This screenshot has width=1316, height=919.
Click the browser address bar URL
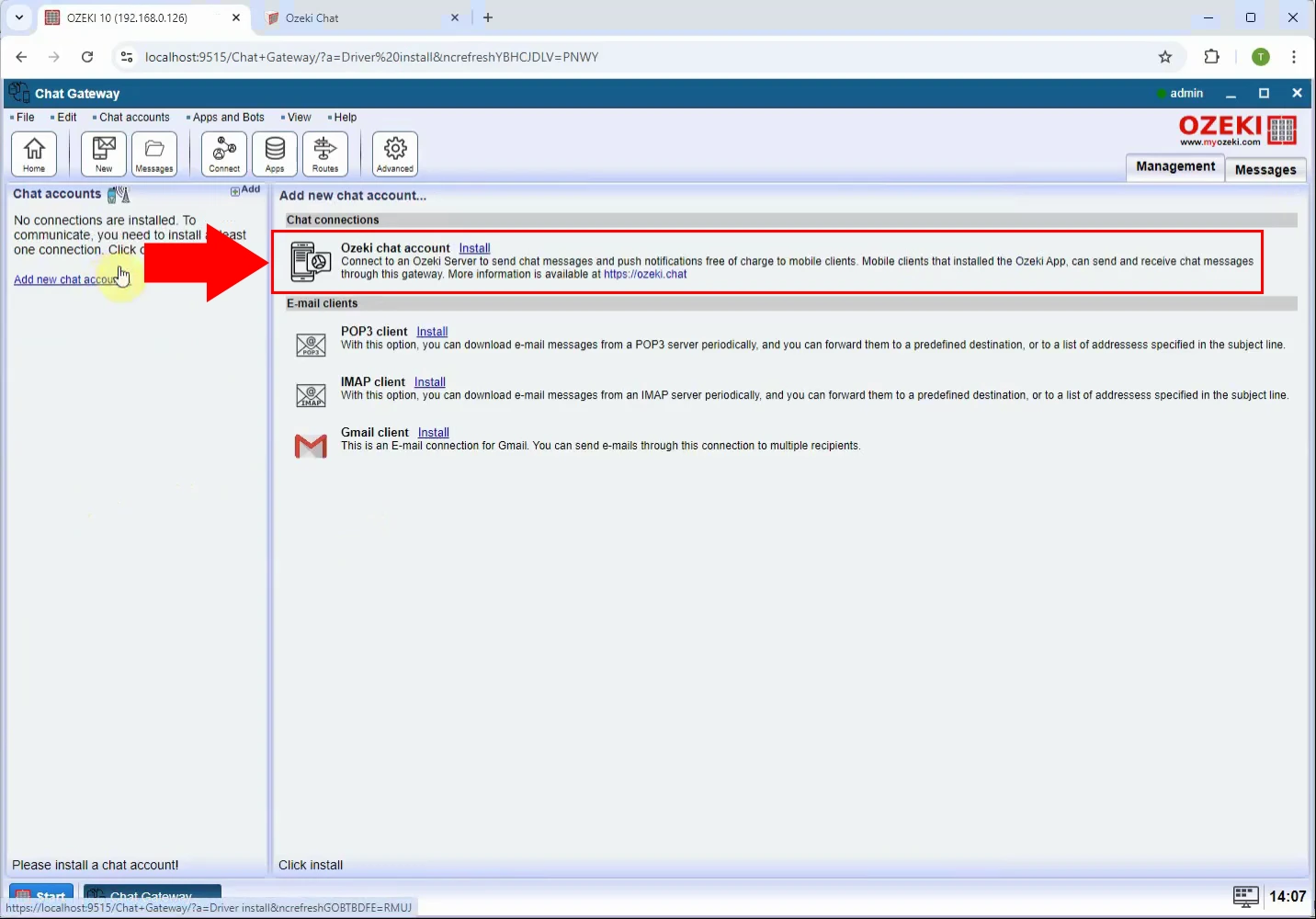pyautogui.click(x=372, y=57)
